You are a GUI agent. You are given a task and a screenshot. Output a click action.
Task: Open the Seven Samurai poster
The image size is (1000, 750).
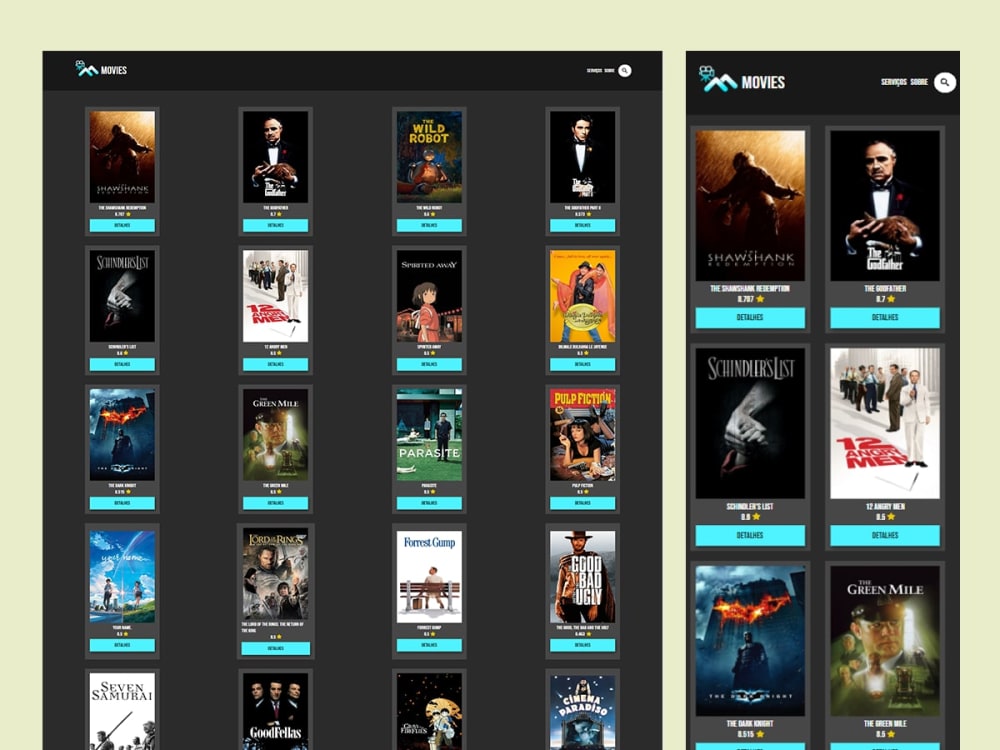pyautogui.click(x=122, y=711)
